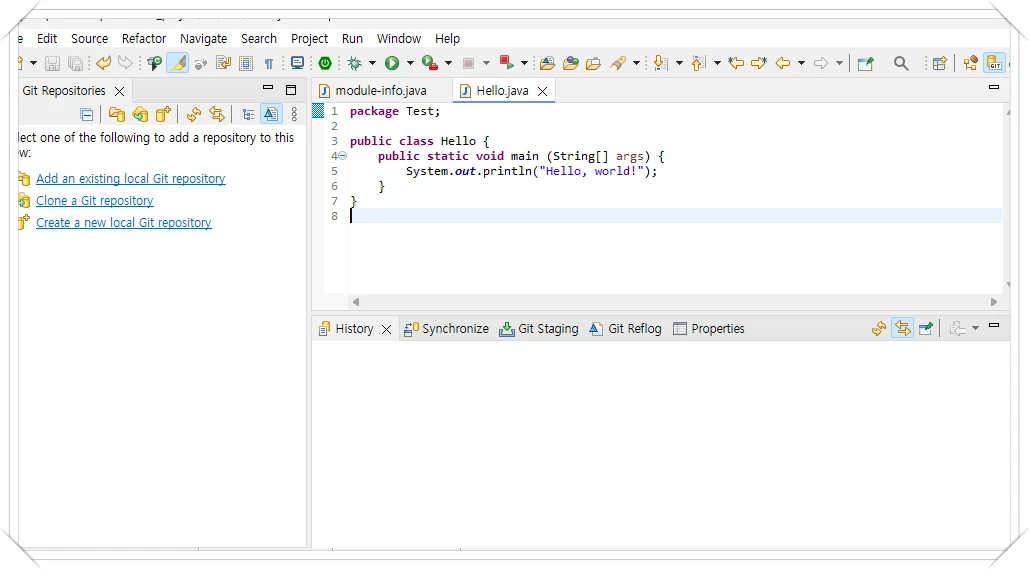Navigate back with yellow left arrow
1029x569 pixels.
point(783,63)
